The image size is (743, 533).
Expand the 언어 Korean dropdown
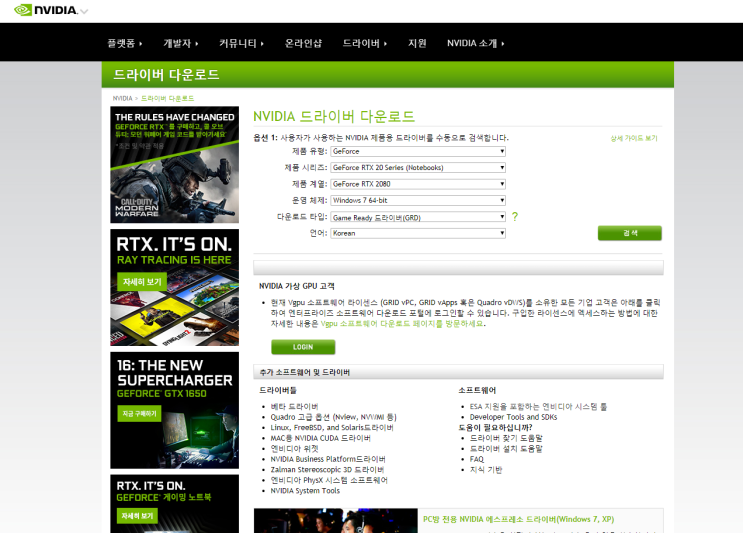pyautogui.click(x=418, y=233)
